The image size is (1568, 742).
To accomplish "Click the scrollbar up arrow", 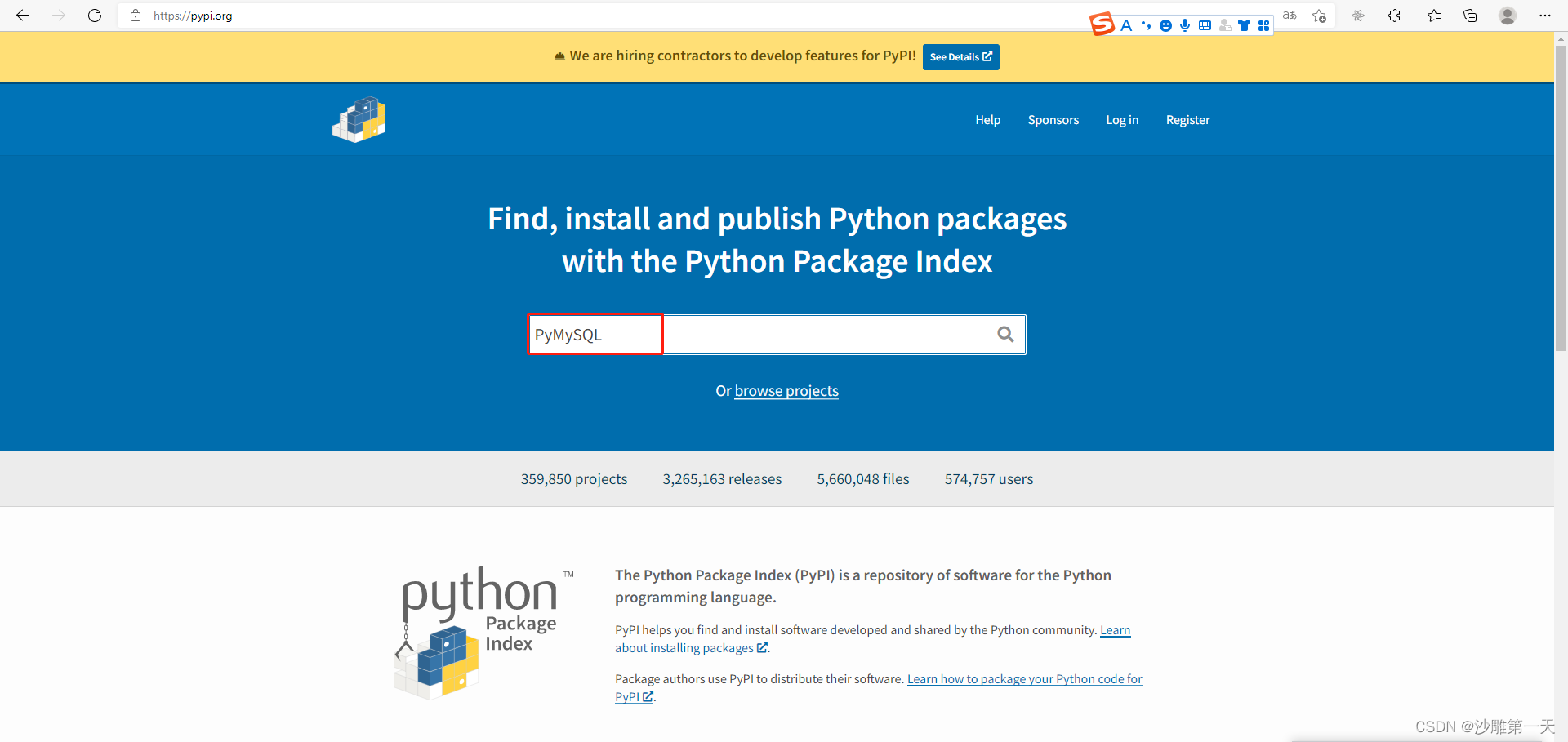I will 1561,38.
